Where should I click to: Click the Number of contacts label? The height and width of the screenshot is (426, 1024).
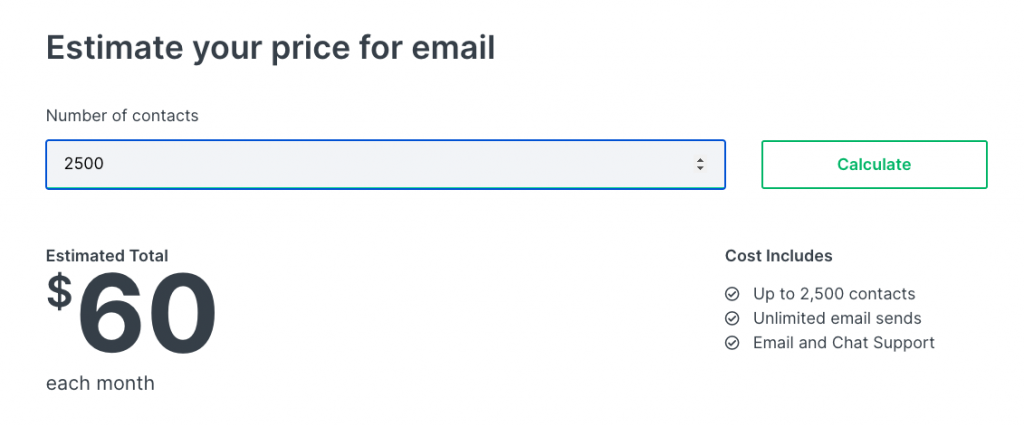tap(122, 116)
